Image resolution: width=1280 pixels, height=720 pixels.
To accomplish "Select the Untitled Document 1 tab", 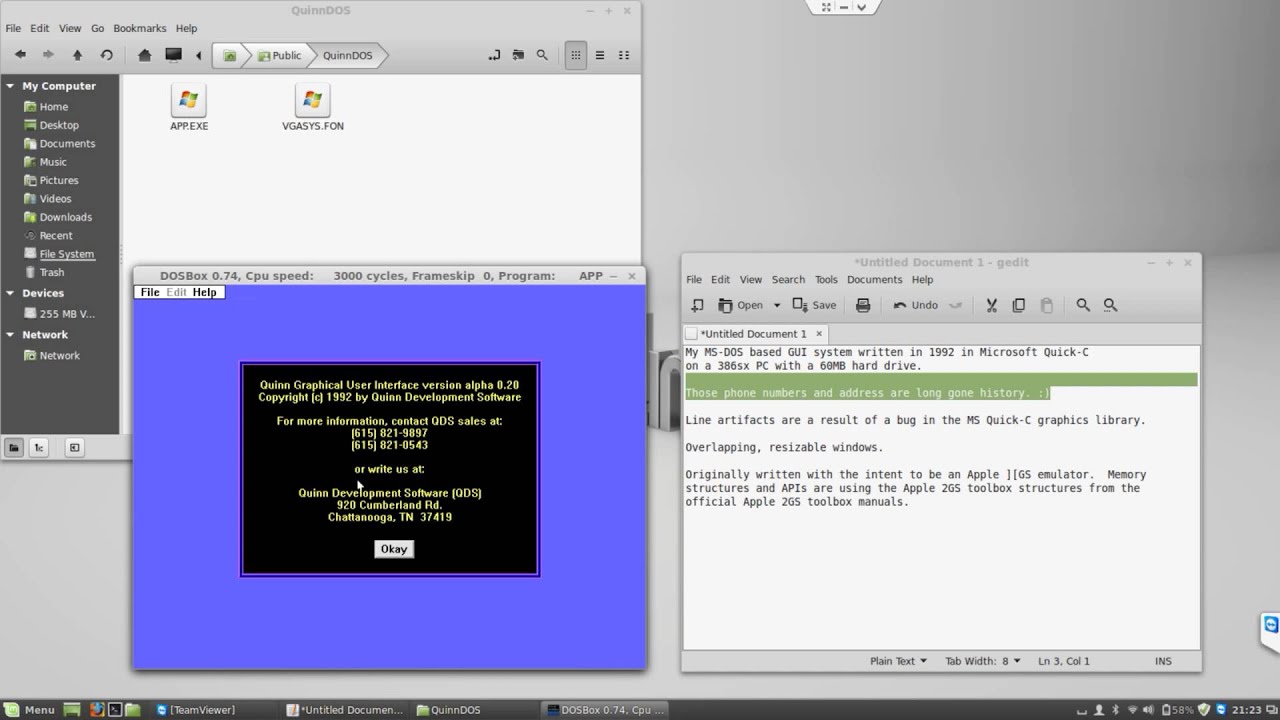I will [x=755, y=333].
